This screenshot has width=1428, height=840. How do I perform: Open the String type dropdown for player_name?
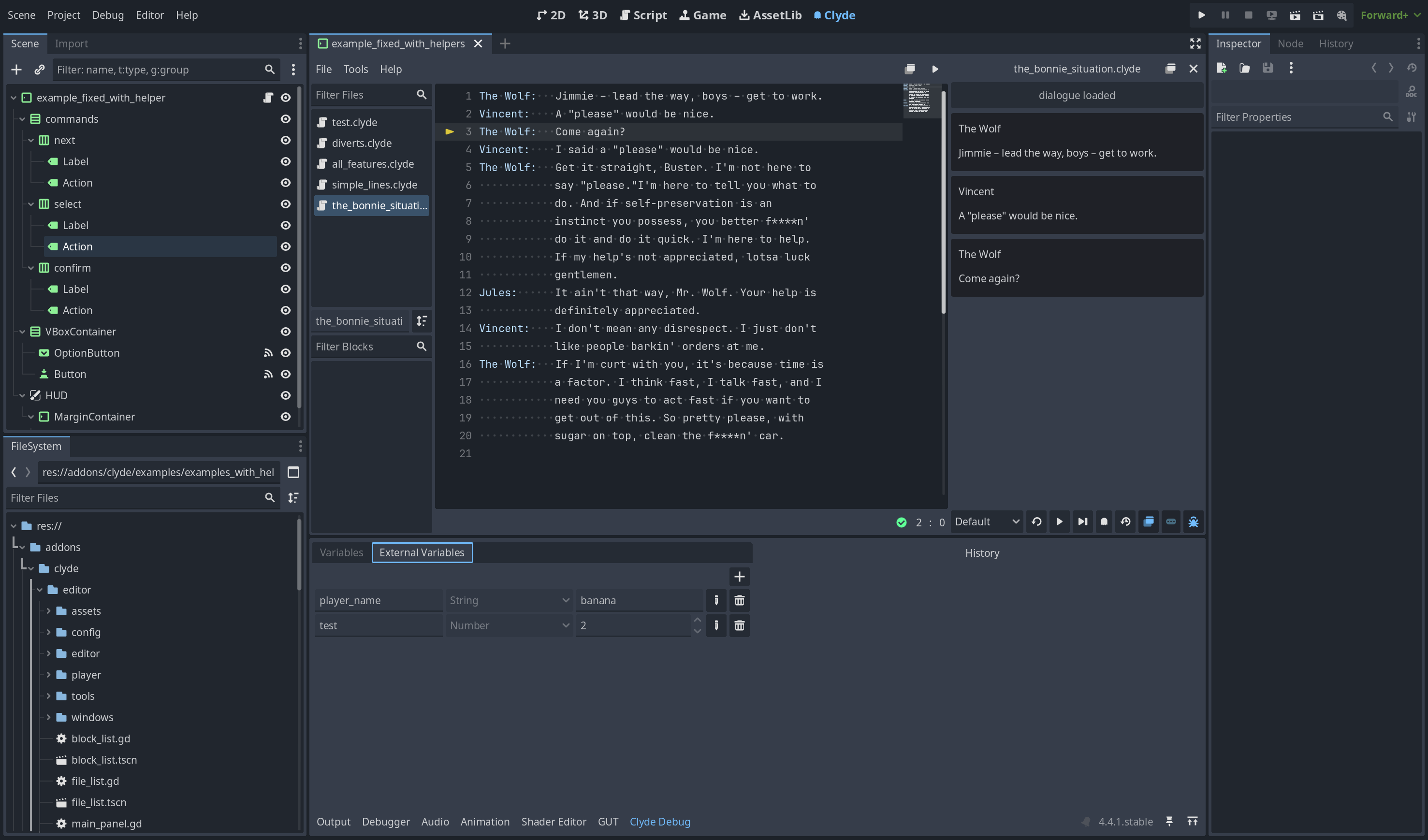tap(508, 600)
